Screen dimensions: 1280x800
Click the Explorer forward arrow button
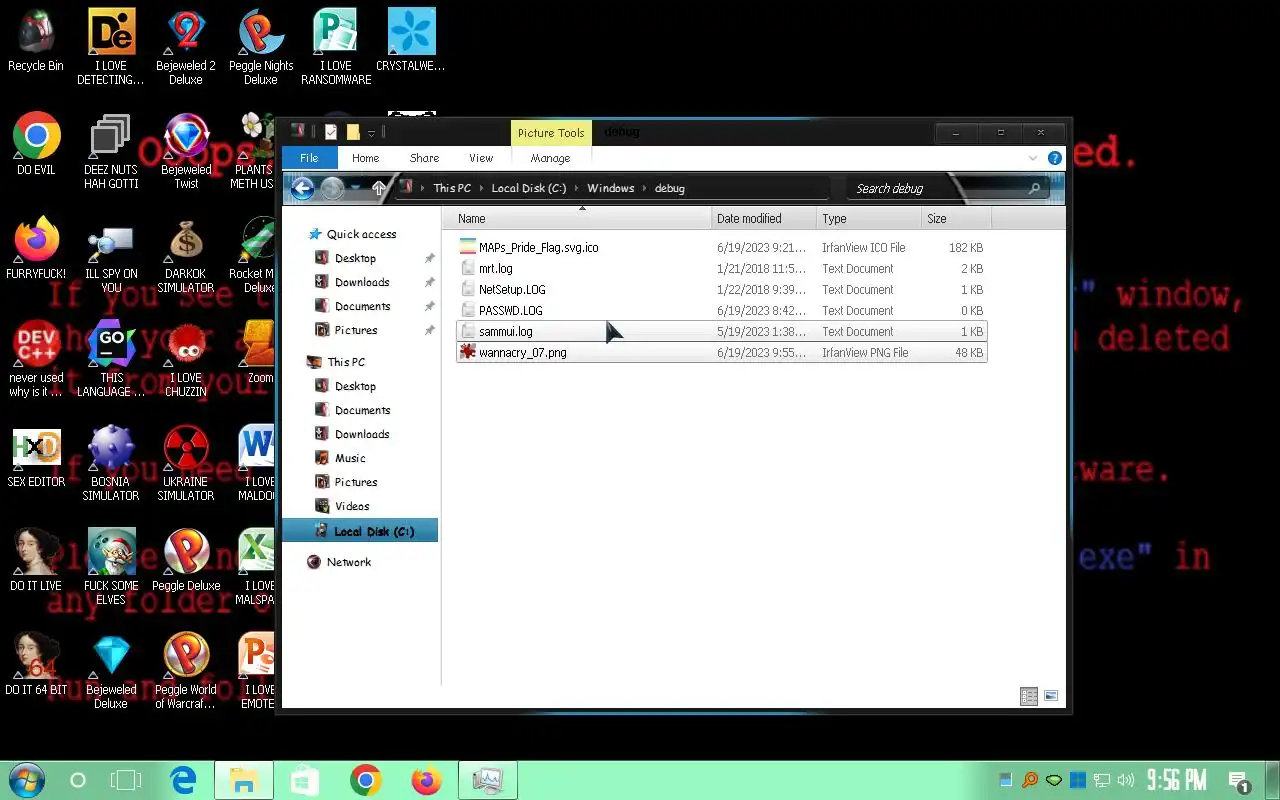point(332,188)
